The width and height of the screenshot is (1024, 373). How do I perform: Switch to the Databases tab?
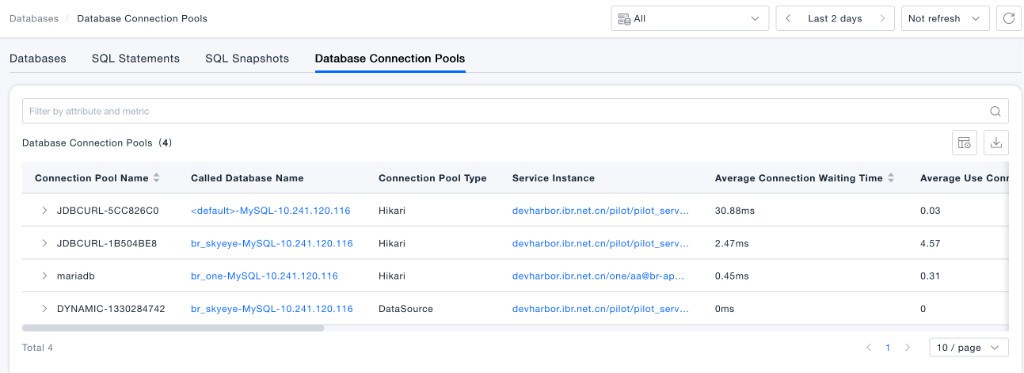pos(38,58)
